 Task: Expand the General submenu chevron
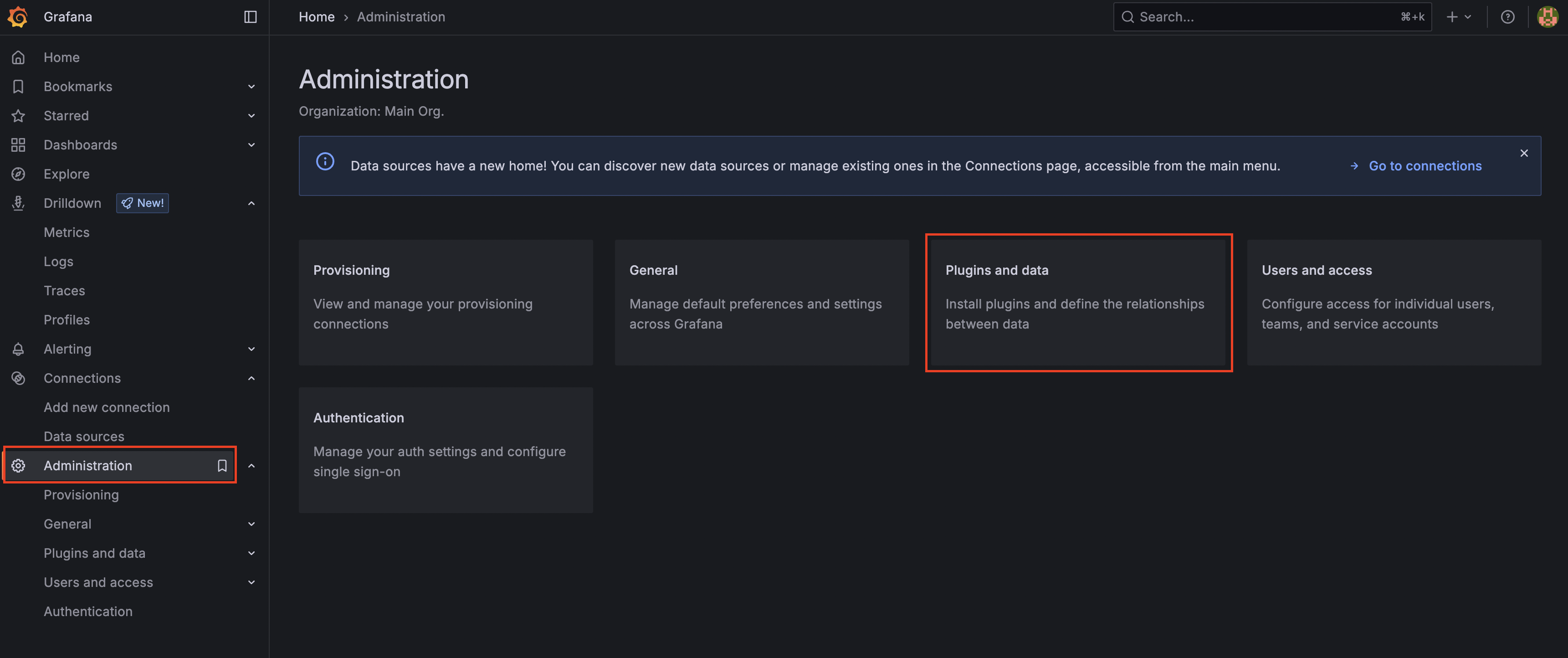pyautogui.click(x=251, y=524)
